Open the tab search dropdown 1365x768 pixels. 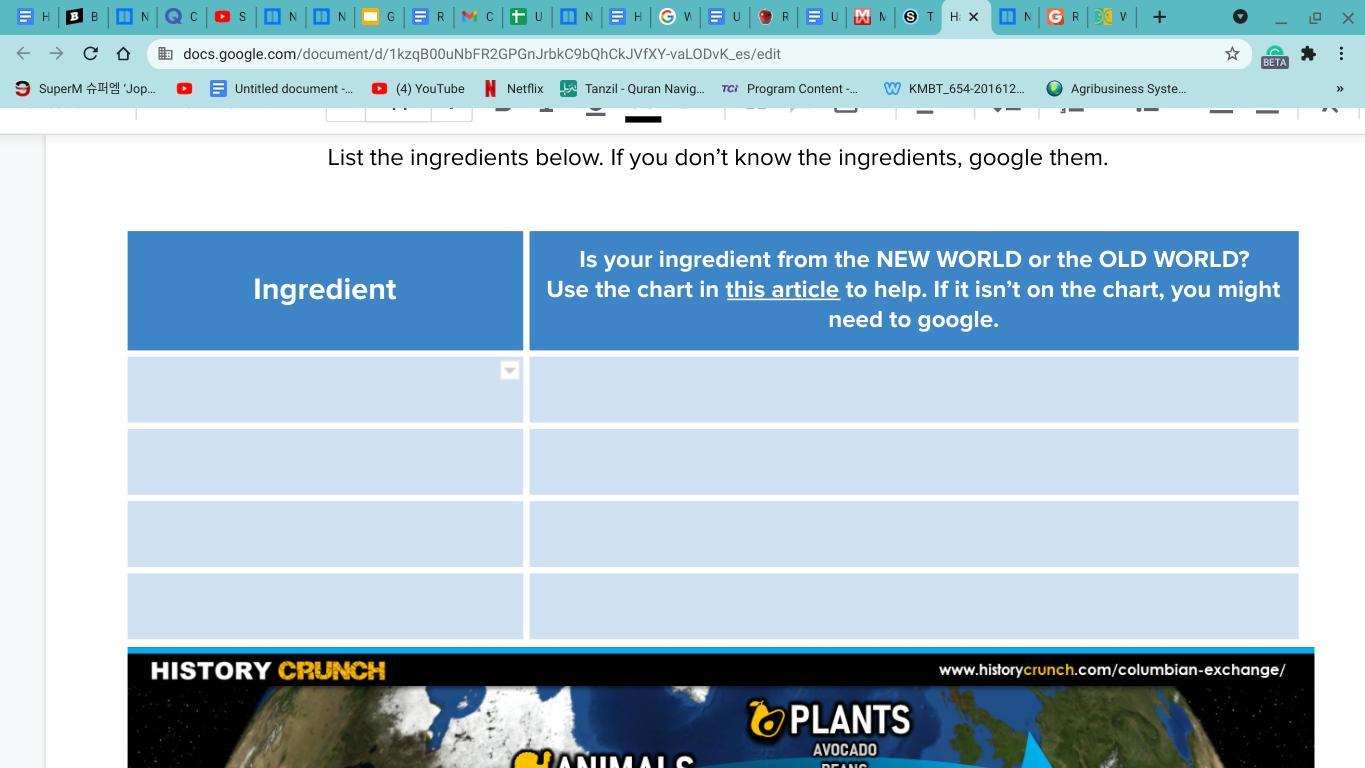click(x=1240, y=17)
